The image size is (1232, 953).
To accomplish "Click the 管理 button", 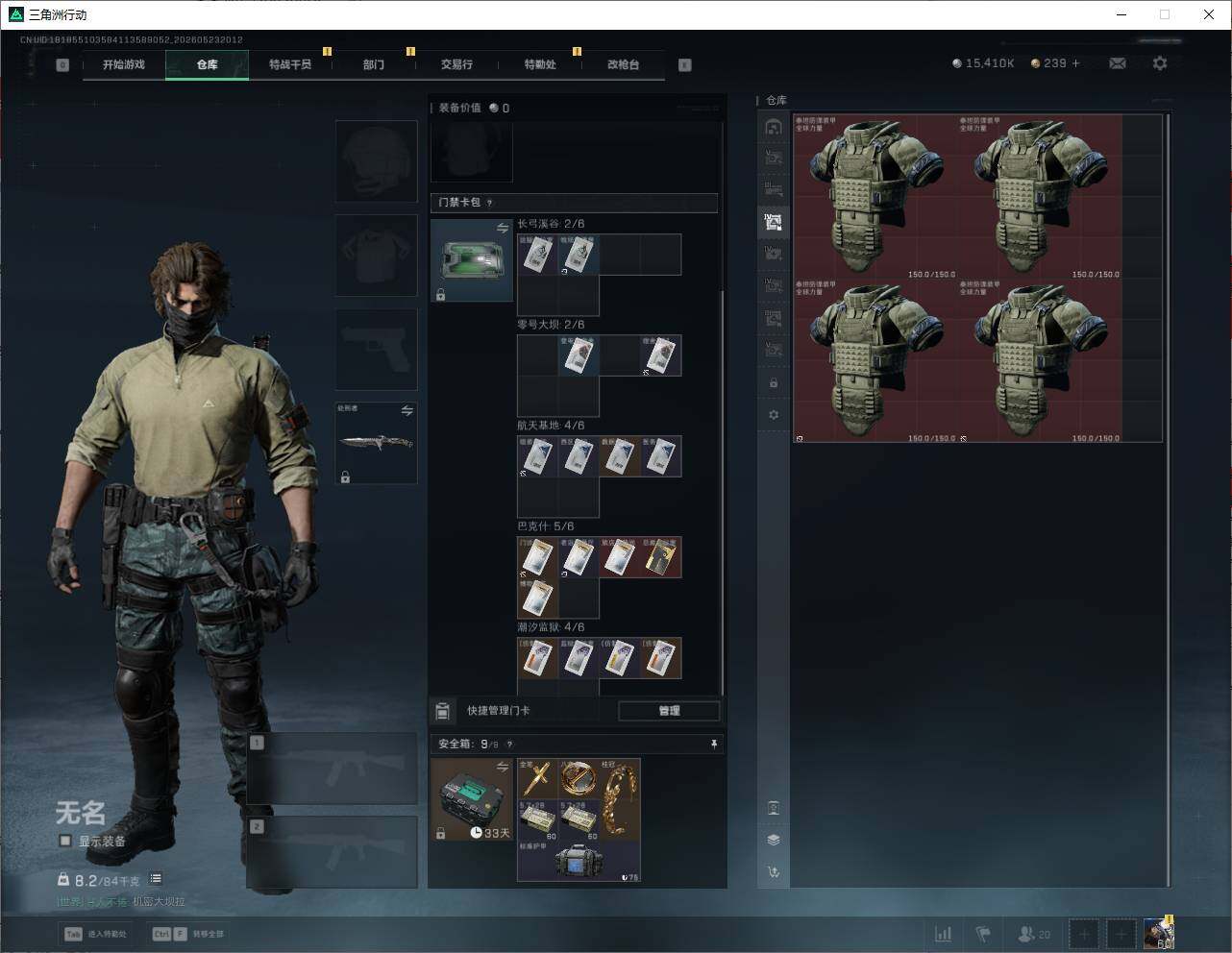I will tap(669, 711).
